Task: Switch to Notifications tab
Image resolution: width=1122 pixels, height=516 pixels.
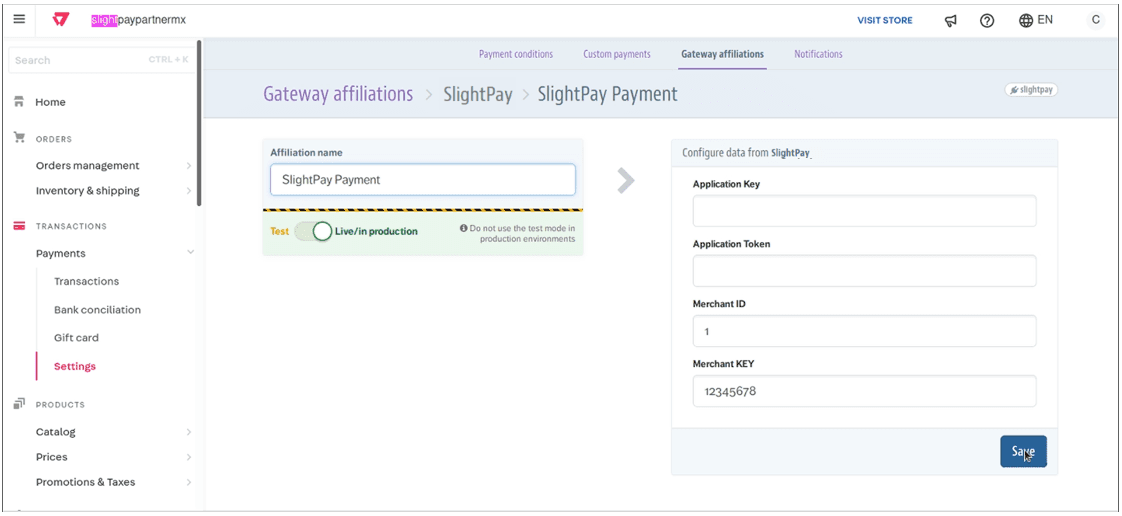Action: click(x=818, y=54)
